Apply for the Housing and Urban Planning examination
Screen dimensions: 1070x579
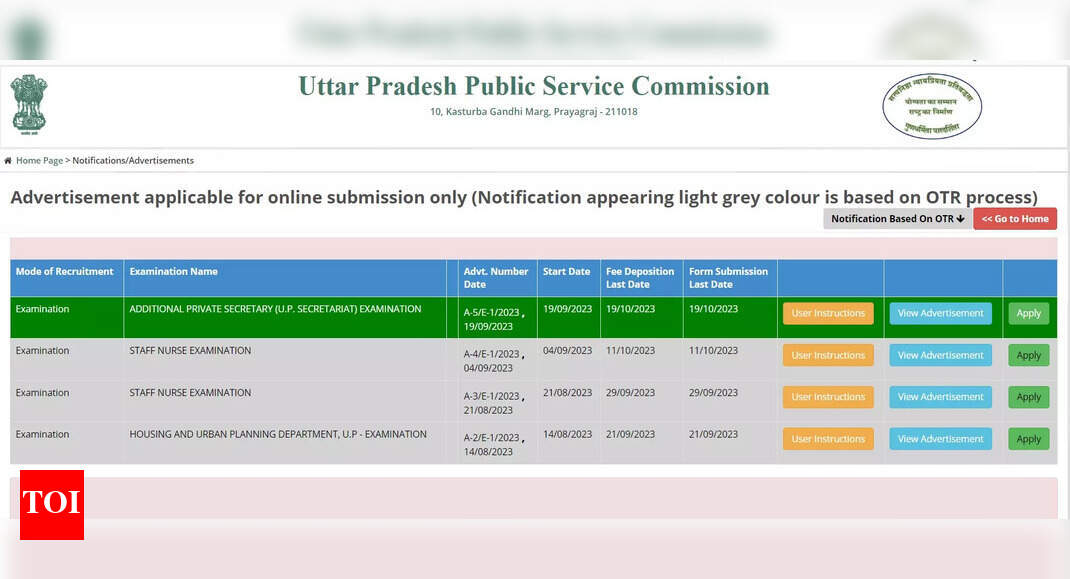click(1028, 438)
